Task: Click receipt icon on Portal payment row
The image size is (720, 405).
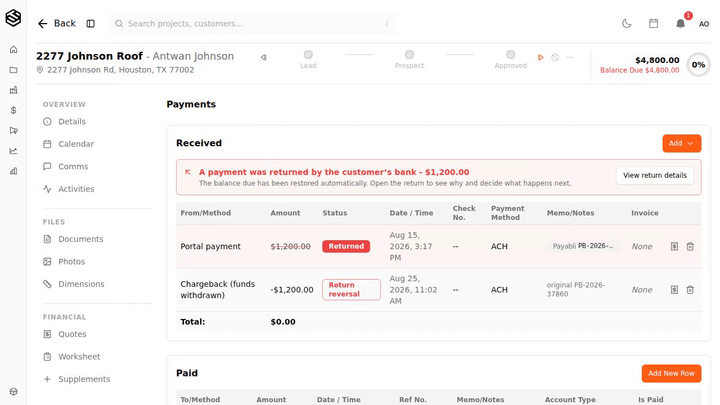Action: click(674, 247)
